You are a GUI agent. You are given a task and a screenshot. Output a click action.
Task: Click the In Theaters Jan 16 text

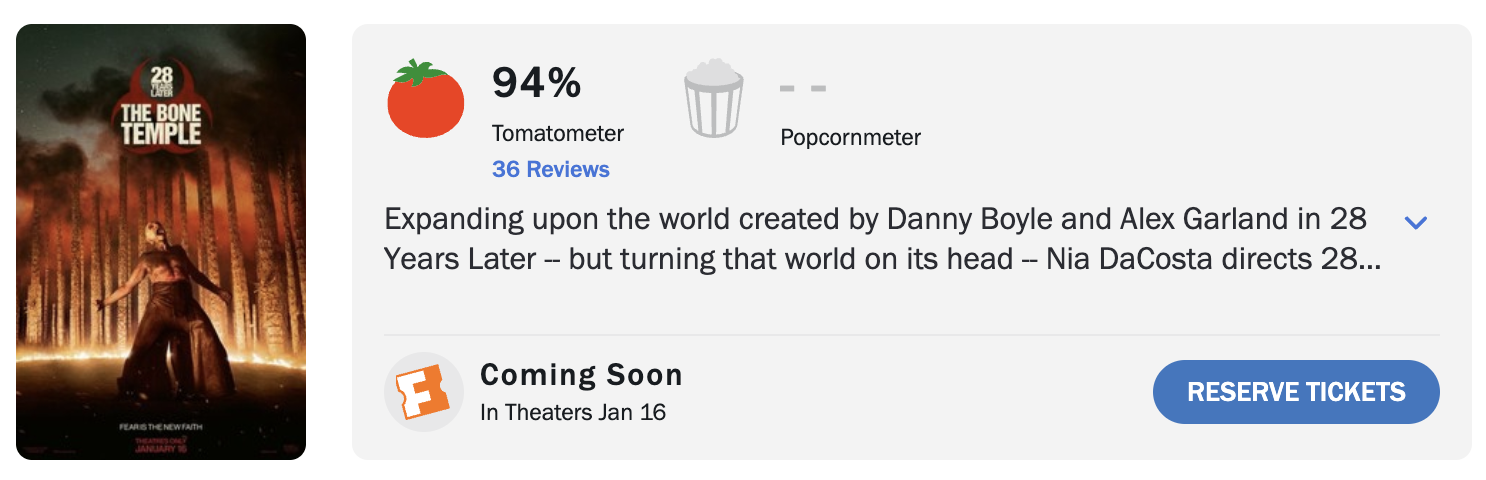pyautogui.click(x=573, y=411)
